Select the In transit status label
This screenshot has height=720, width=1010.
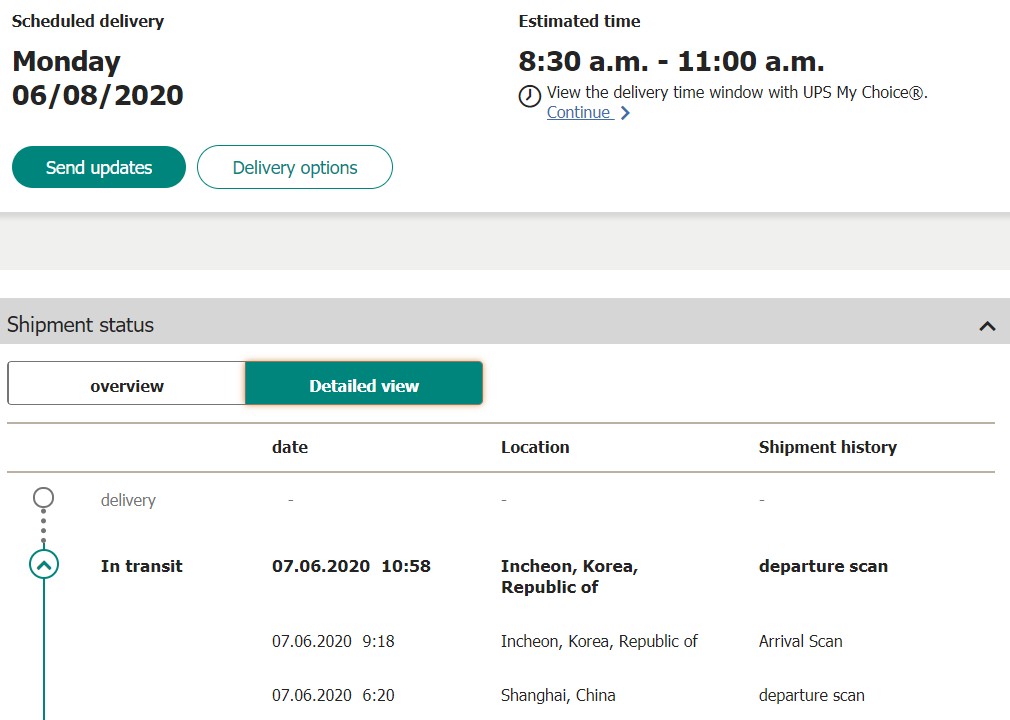pos(142,566)
